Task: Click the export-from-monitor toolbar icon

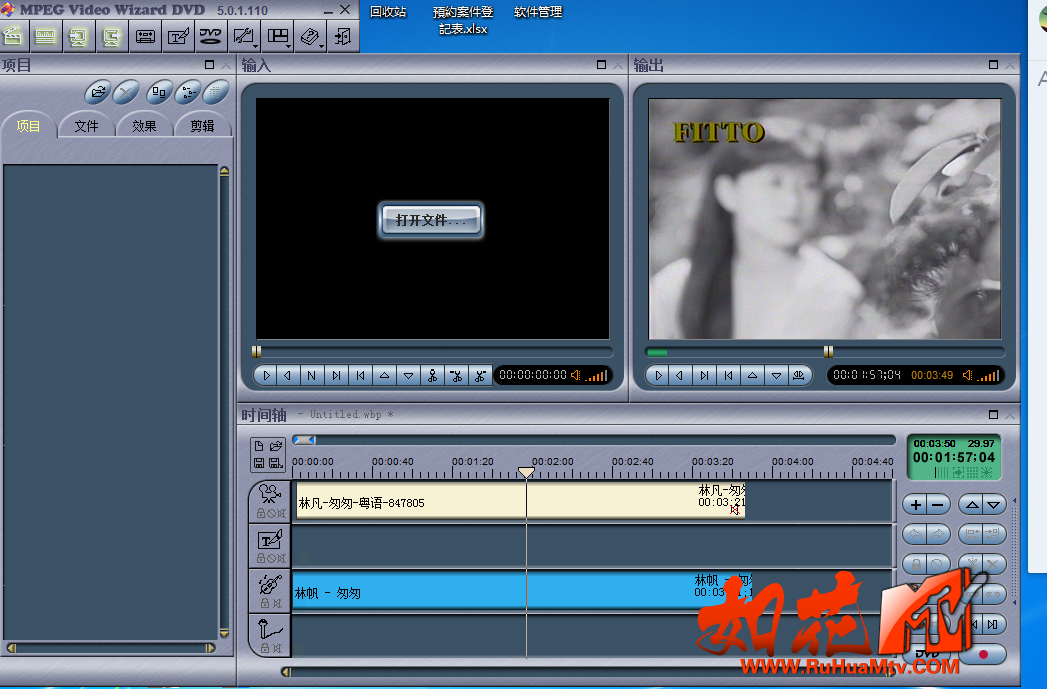Action: click(x=112, y=36)
